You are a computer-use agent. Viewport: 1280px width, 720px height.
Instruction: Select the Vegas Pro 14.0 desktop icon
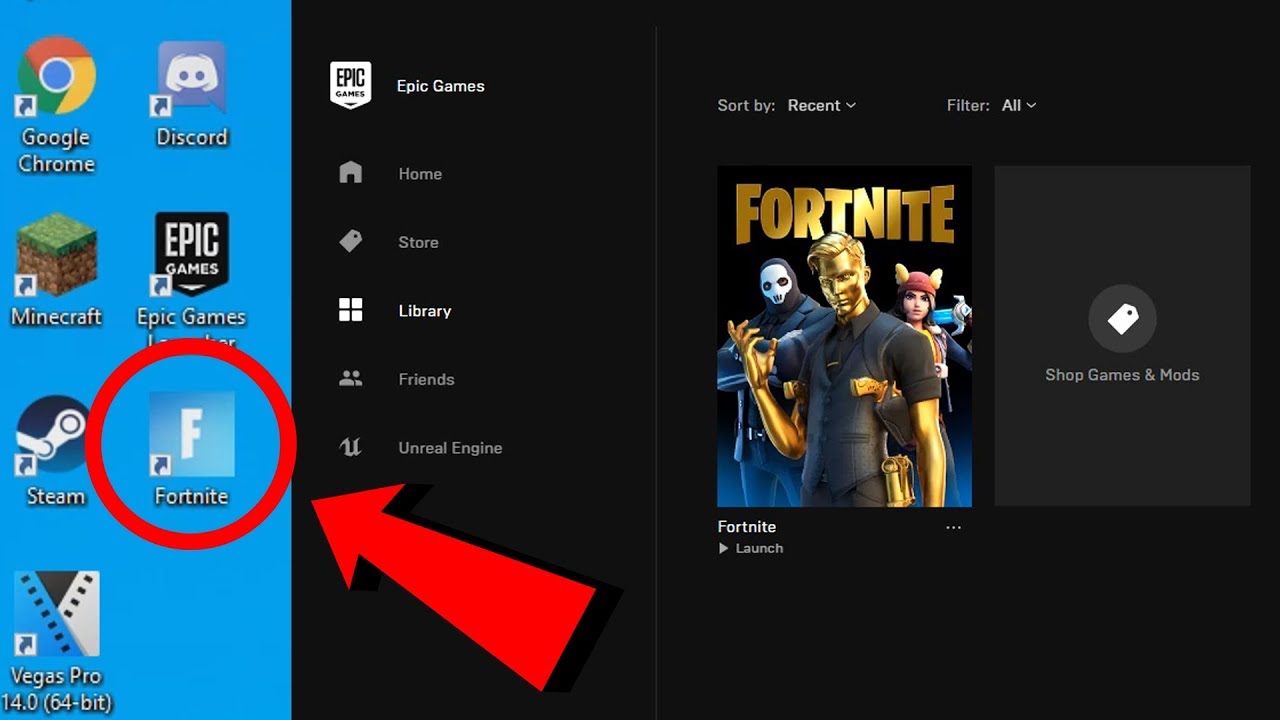[57, 612]
